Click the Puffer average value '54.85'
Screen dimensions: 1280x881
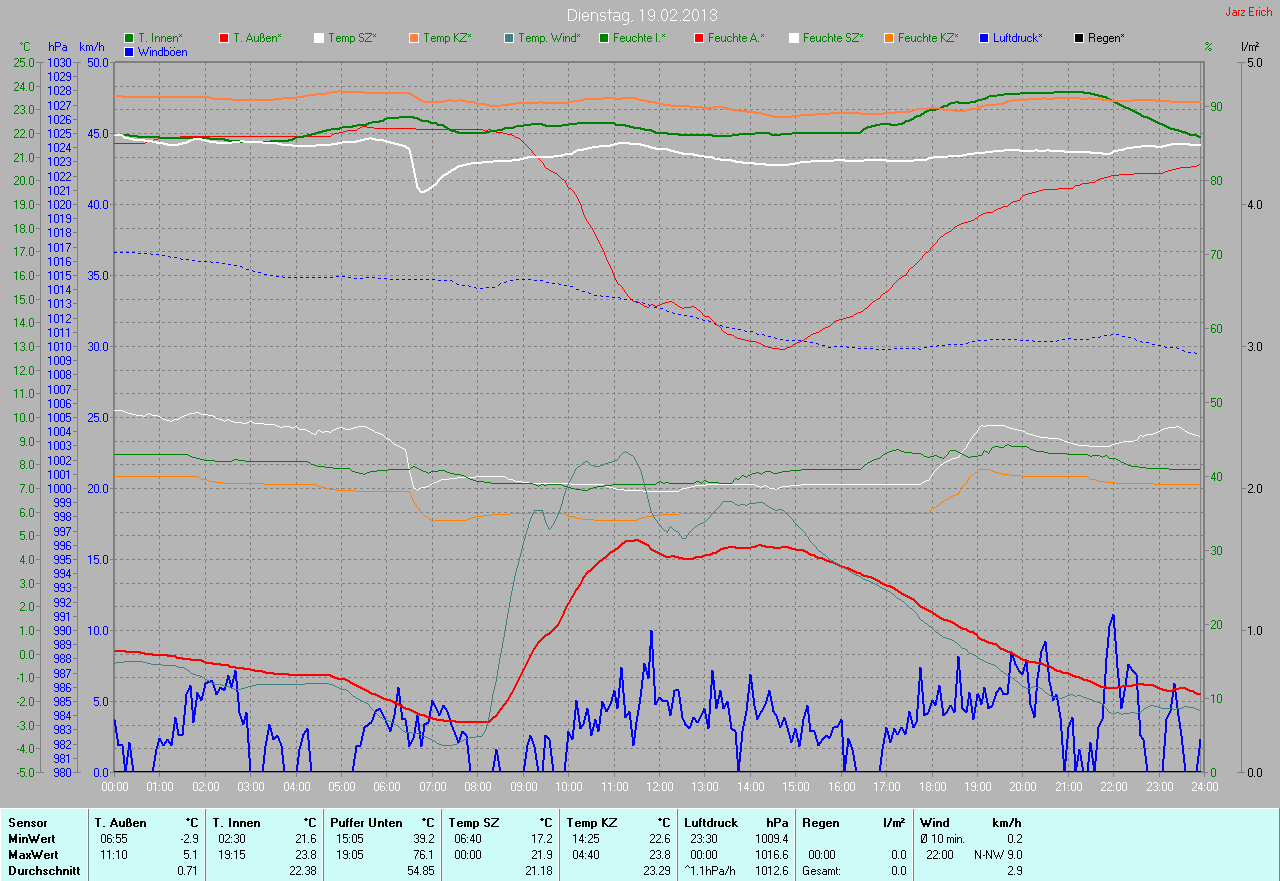[420, 871]
